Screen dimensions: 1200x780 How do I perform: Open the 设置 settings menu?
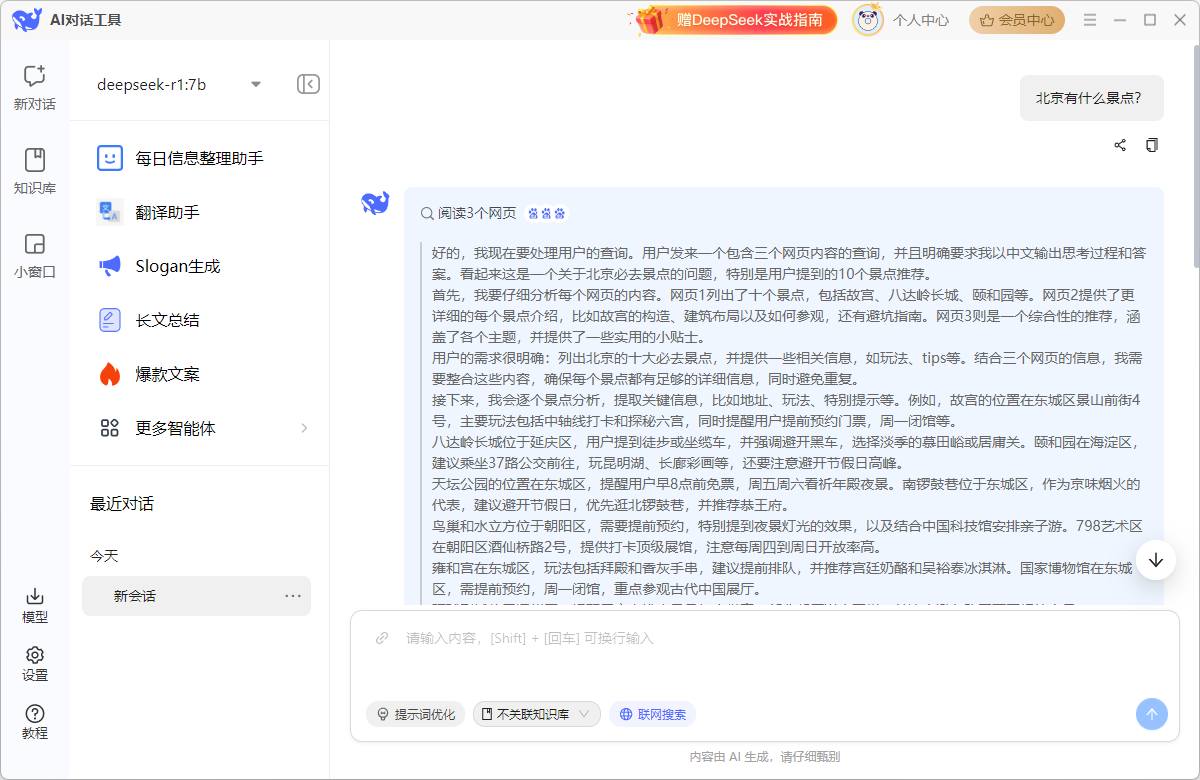coord(34,663)
